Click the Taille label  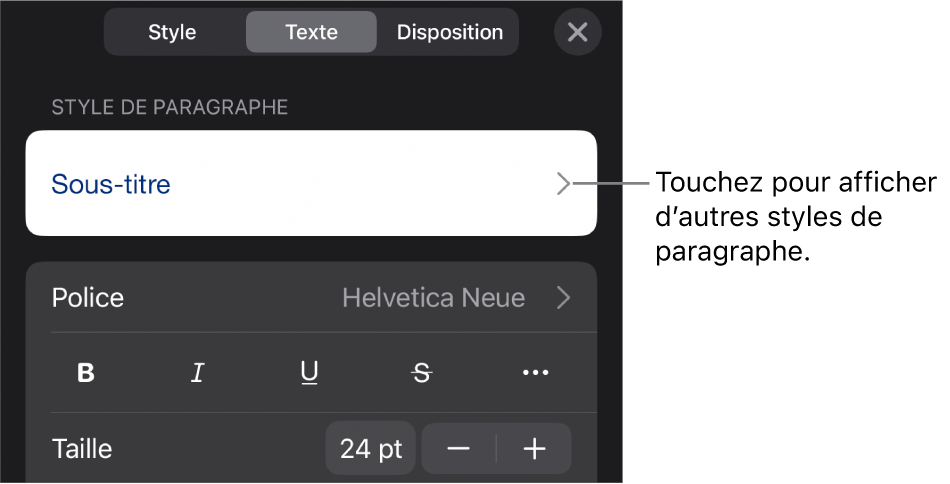[x=82, y=449]
